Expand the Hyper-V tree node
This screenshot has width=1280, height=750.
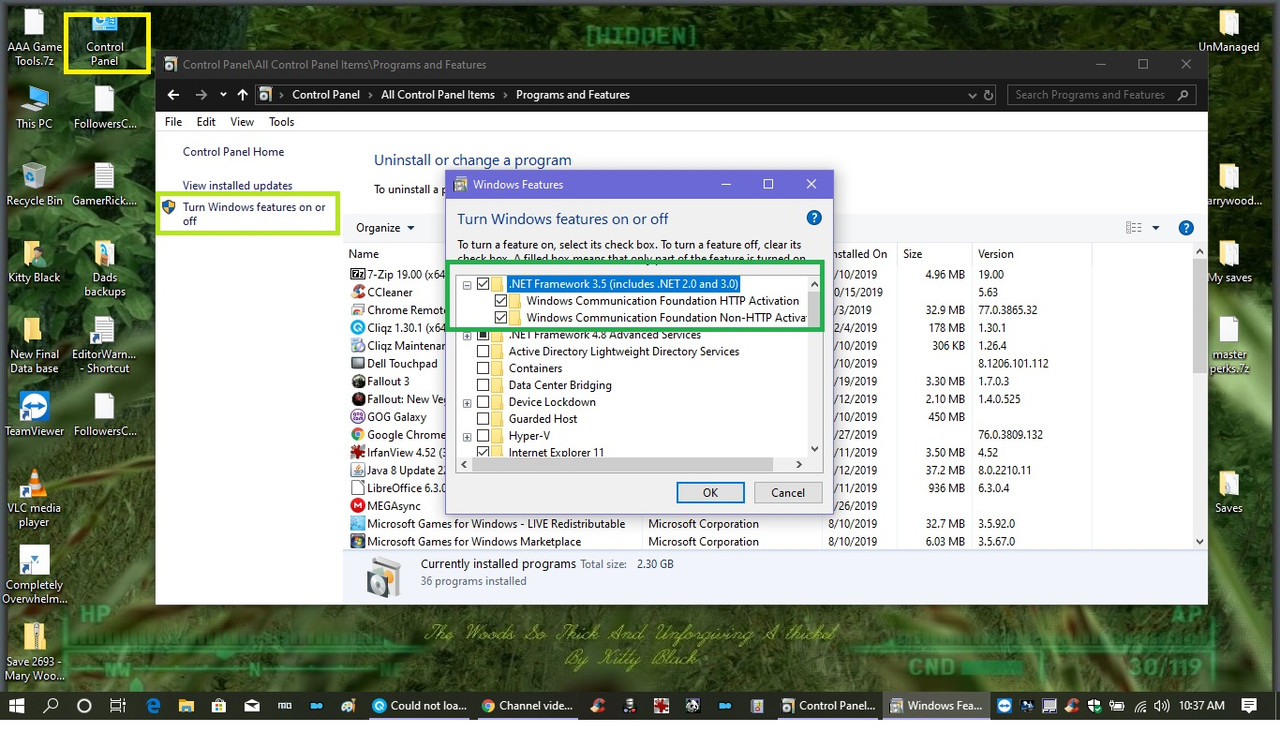tap(467, 437)
